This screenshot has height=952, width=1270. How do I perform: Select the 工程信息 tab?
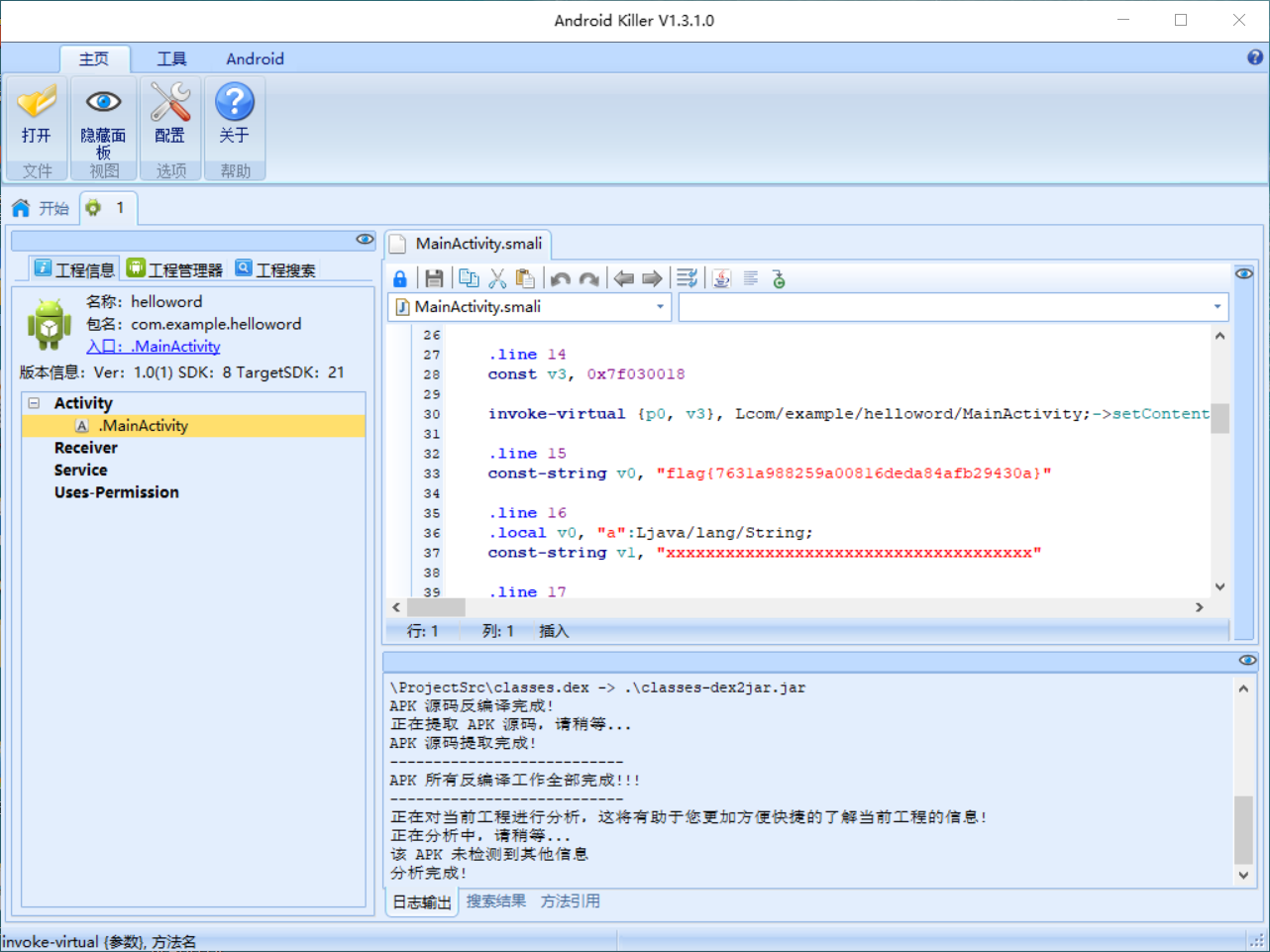tap(74, 268)
